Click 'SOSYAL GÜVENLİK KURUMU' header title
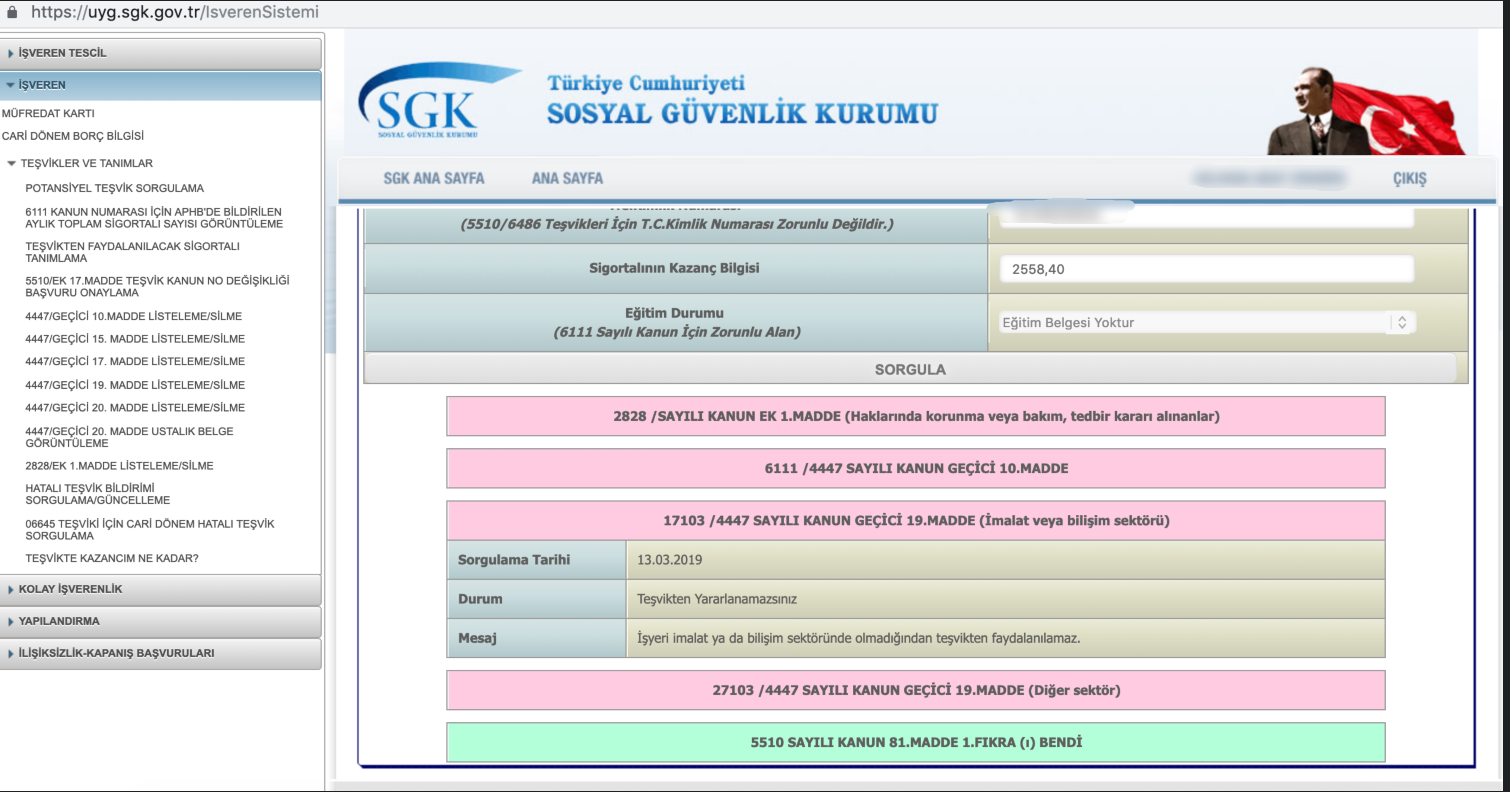1510x792 pixels. click(x=742, y=113)
